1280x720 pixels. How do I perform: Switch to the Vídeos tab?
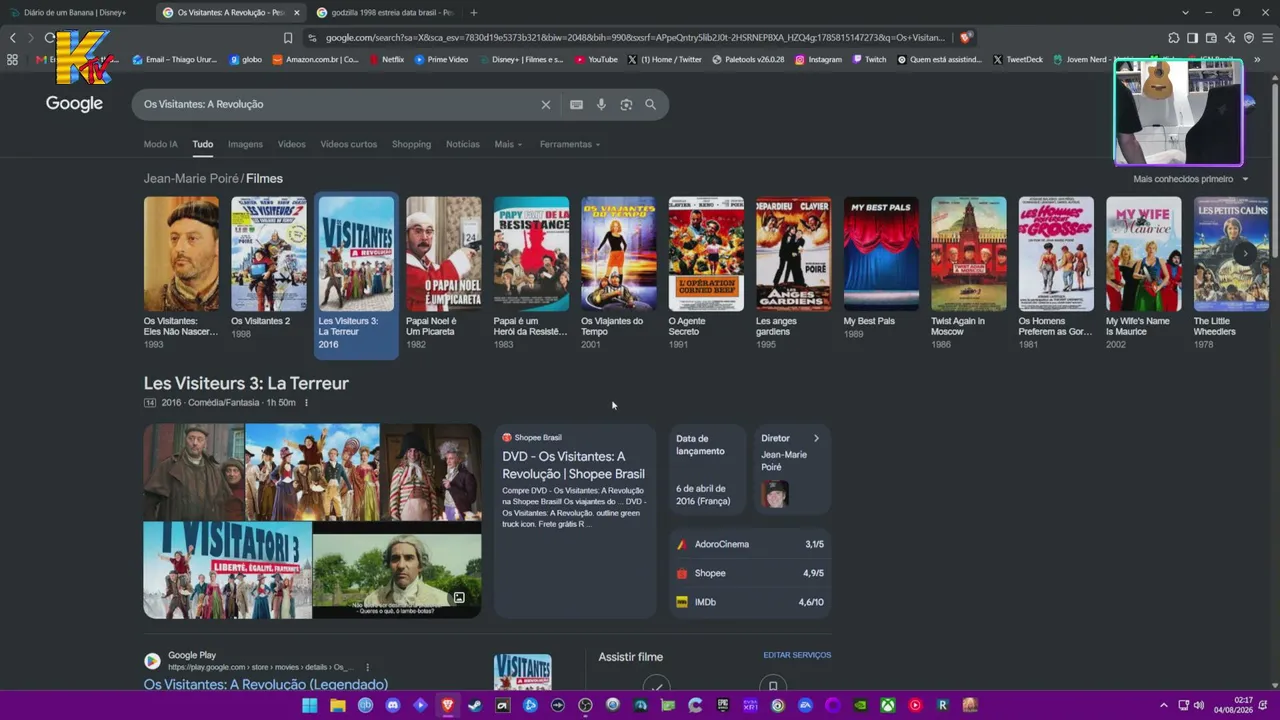(x=291, y=144)
